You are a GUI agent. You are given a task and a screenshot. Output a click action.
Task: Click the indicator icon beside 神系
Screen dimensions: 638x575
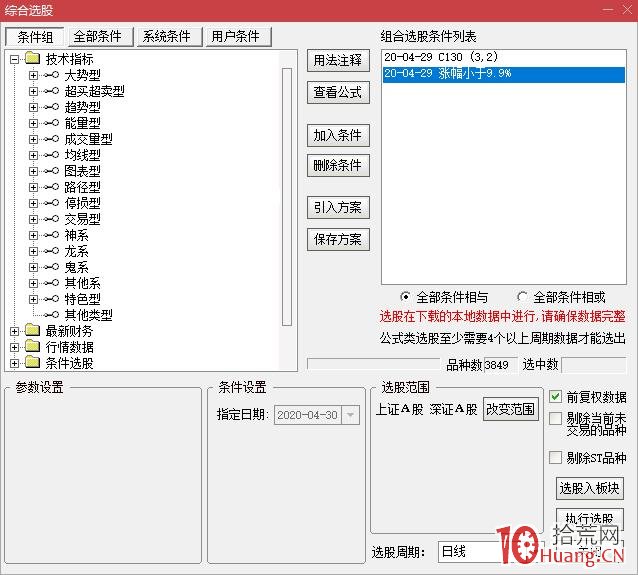52,235
